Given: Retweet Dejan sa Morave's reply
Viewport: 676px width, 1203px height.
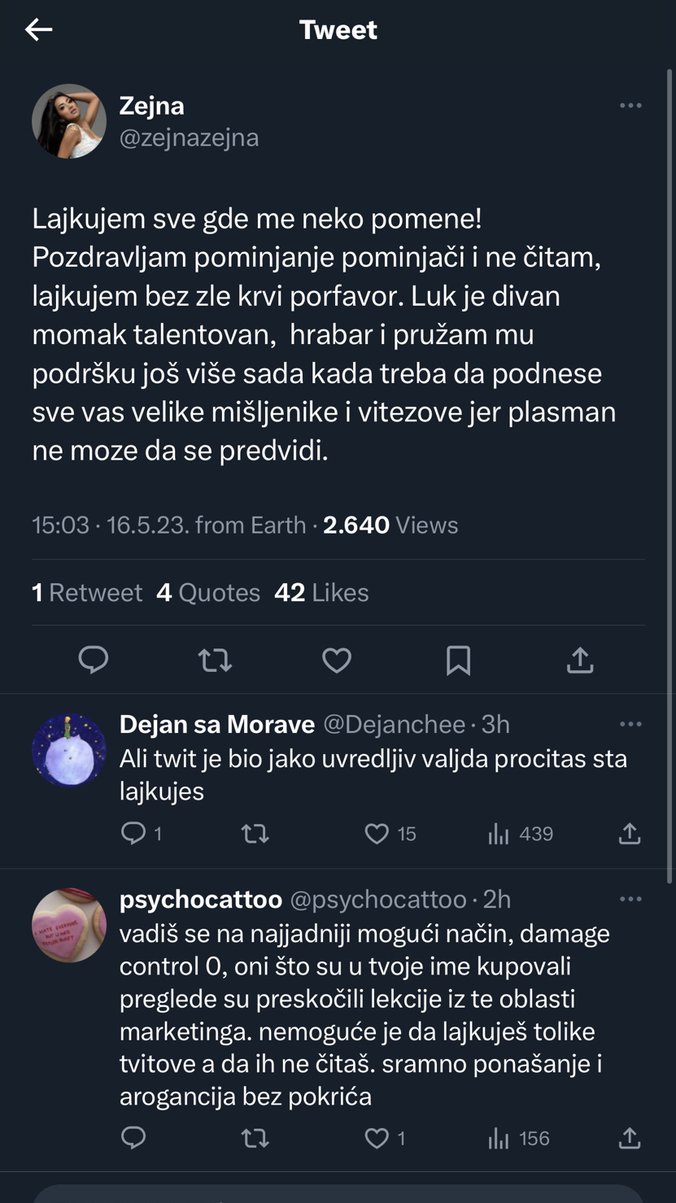Looking at the screenshot, I should [255, 833].
